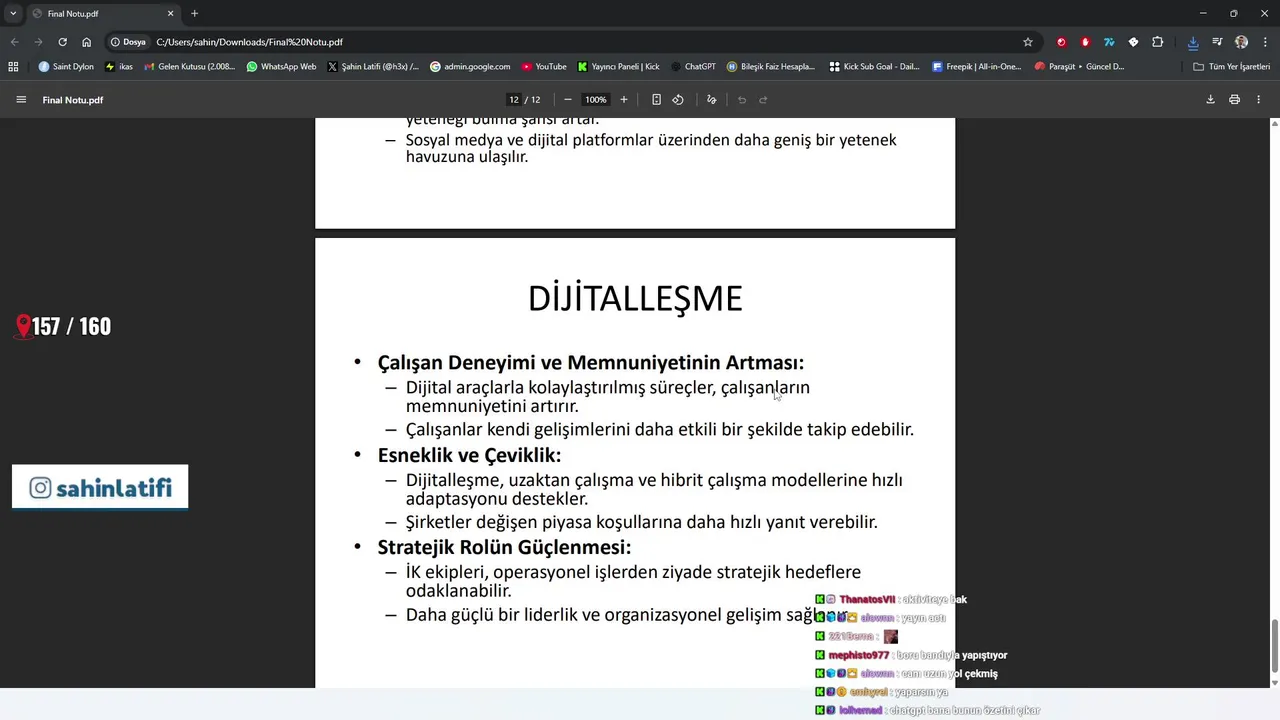Click the sahinlatifi Instagram badge
Viewport: 1280px width, 720px height.
pos(100,487)
